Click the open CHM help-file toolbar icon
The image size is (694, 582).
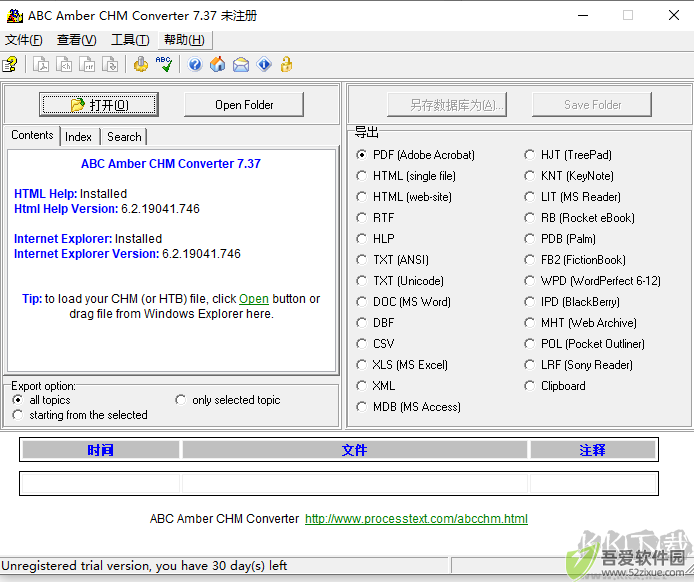pos(10,65)
